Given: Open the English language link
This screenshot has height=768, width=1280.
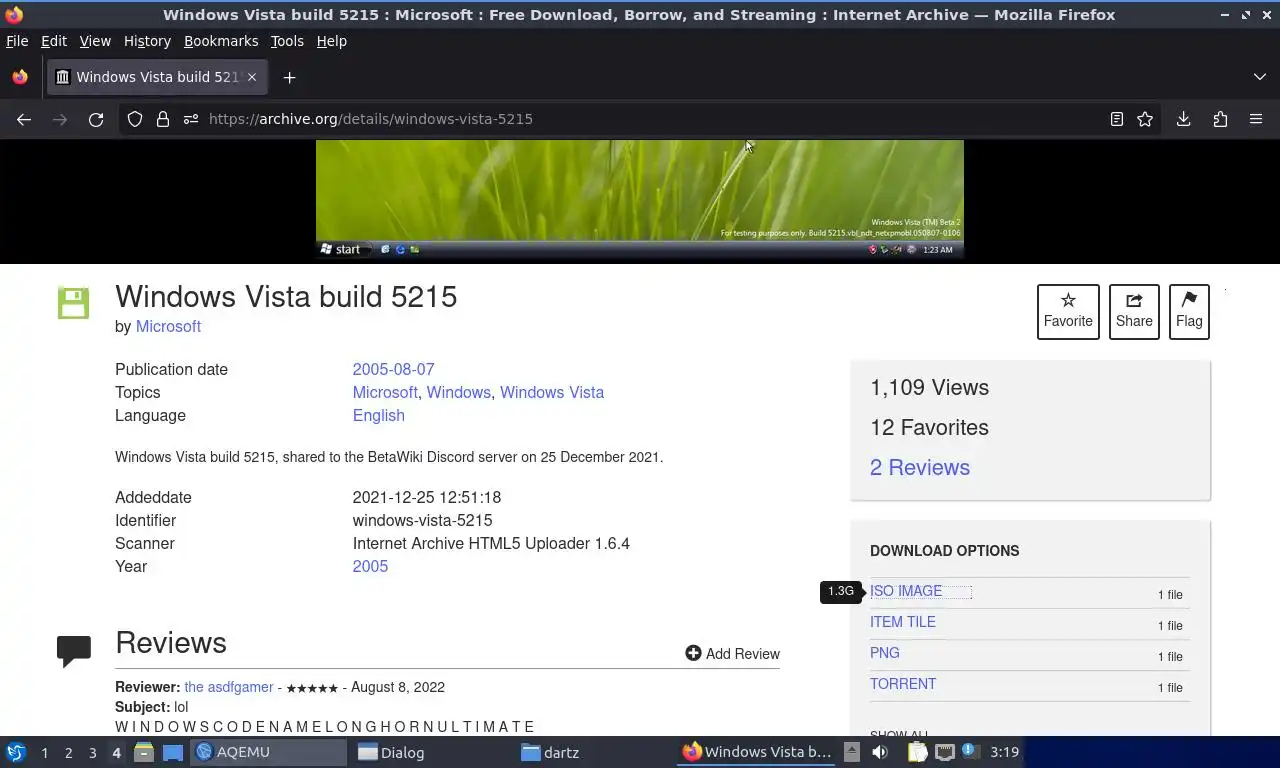Looking at the screenshot, I should click(378, 416).
